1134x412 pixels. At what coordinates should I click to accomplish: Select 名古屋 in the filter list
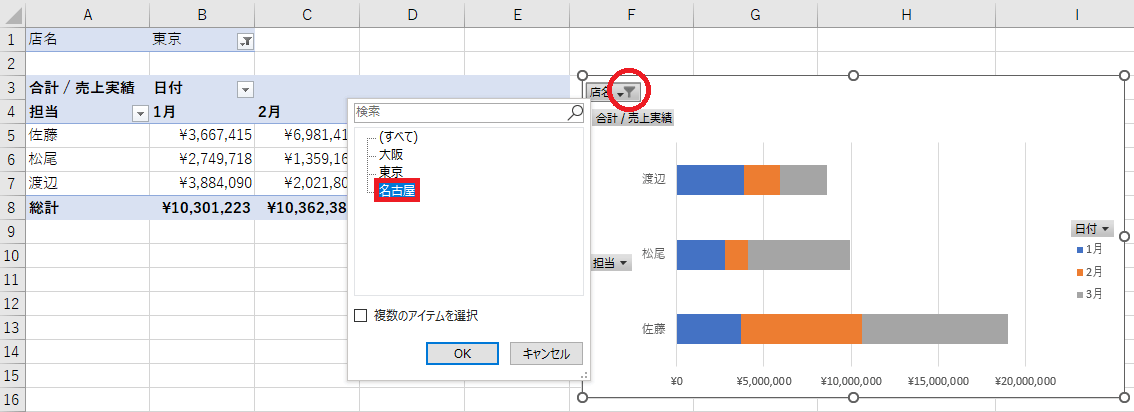[x=396, y=191]
